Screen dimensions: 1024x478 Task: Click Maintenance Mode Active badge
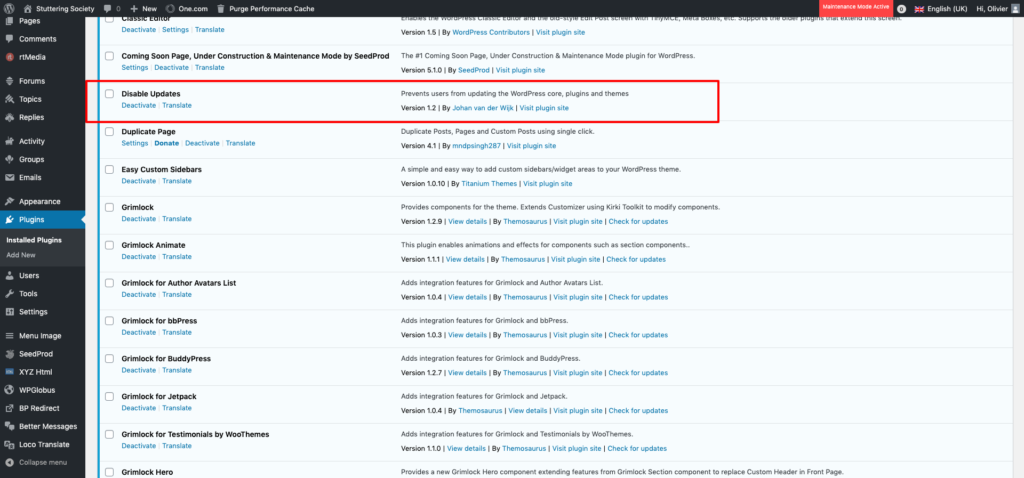point(856,7)
